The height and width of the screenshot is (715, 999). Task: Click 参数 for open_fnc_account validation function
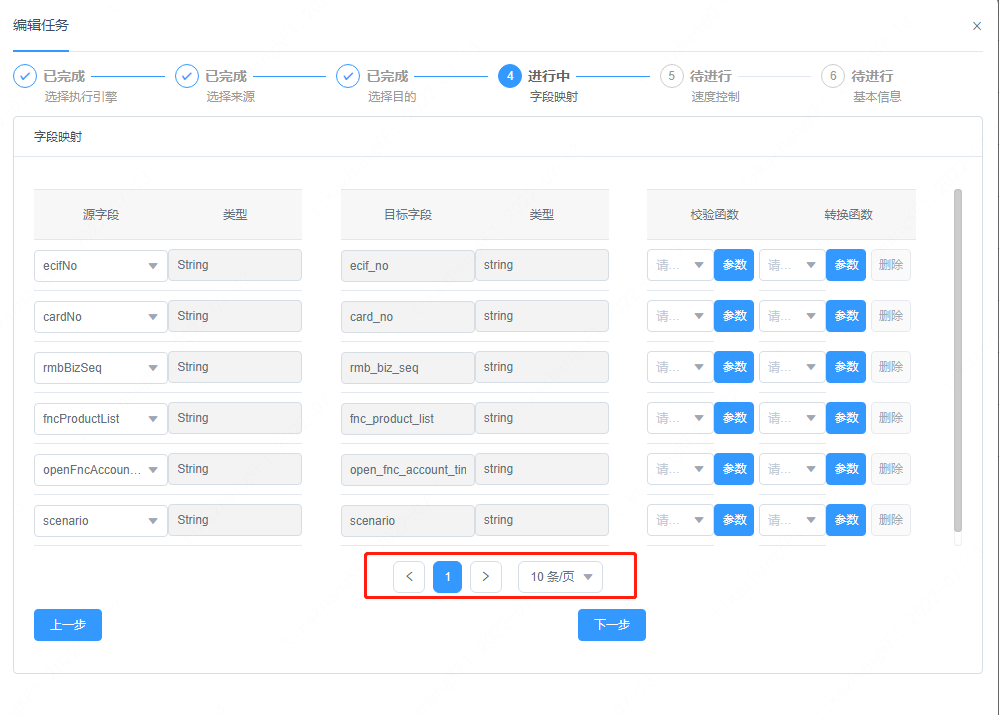[x=733, y=468]
